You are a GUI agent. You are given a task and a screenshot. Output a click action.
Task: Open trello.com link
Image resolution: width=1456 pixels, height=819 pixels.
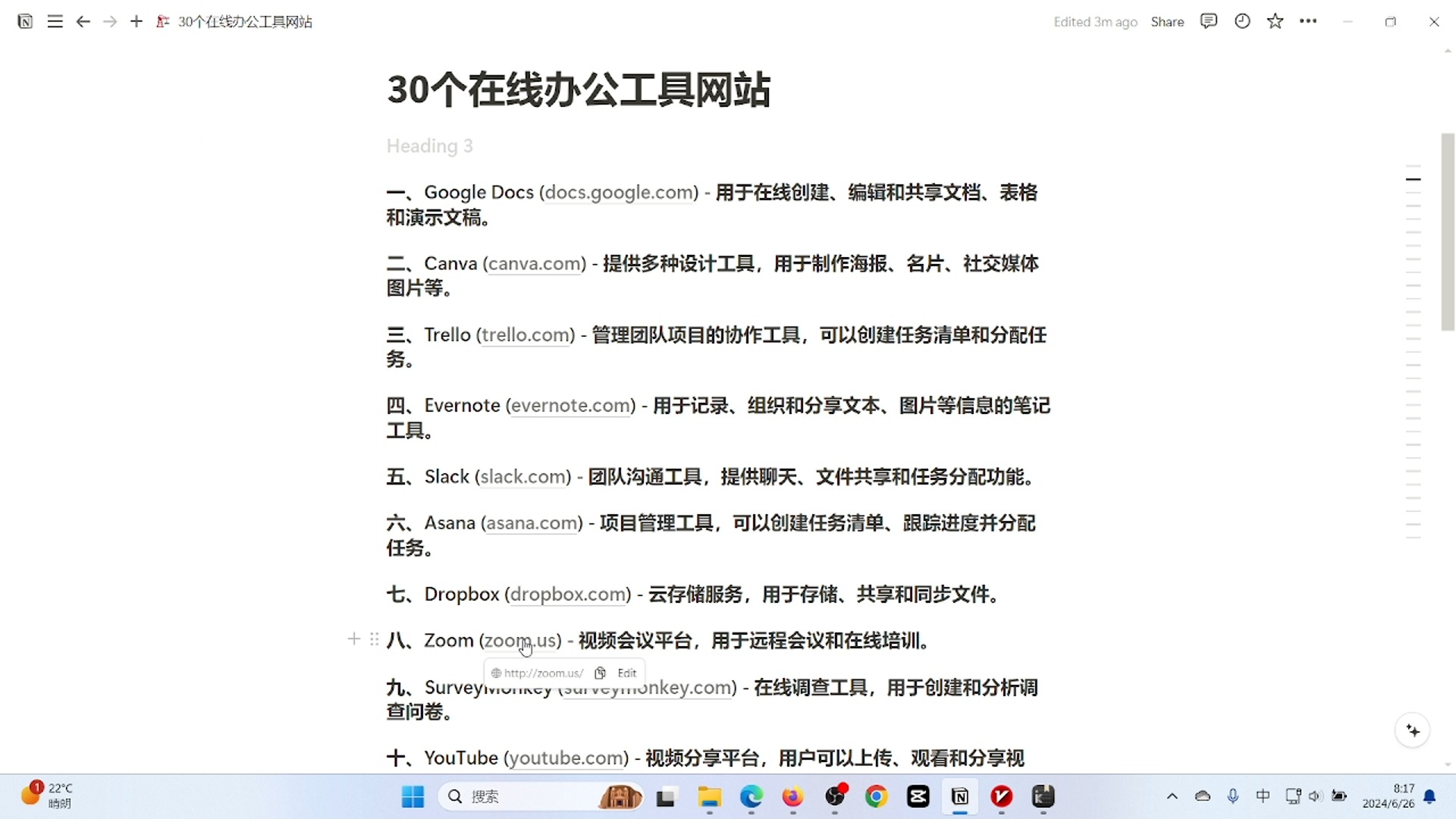(x=526, y=335)
